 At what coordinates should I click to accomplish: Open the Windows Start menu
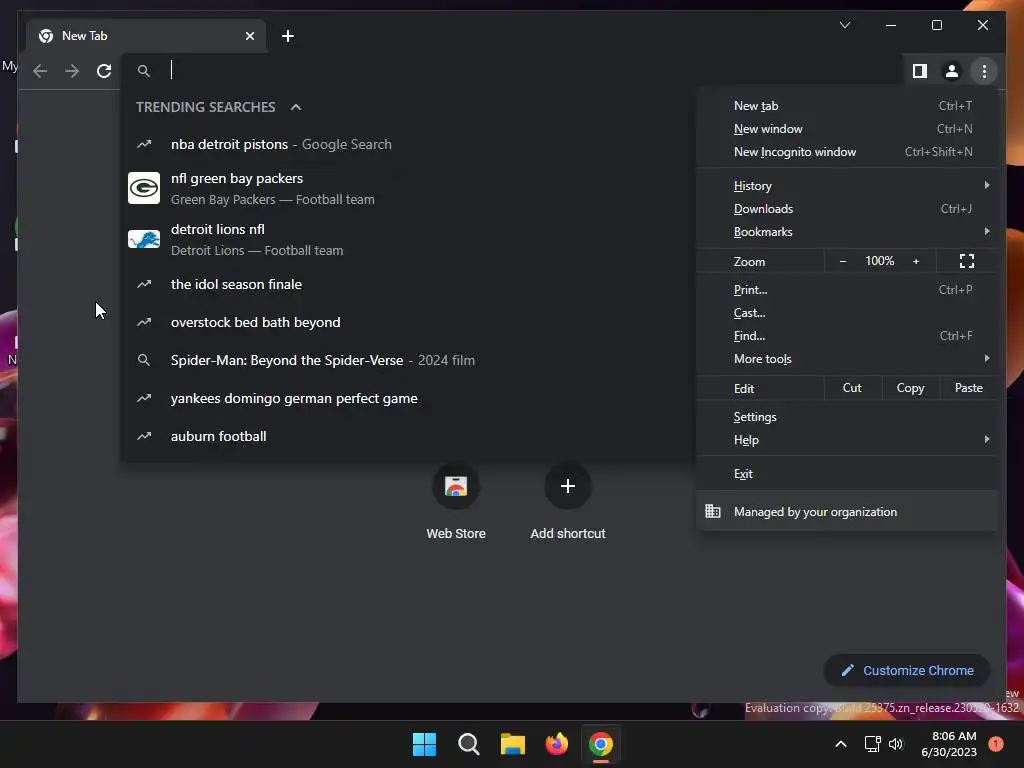point(424,744)
